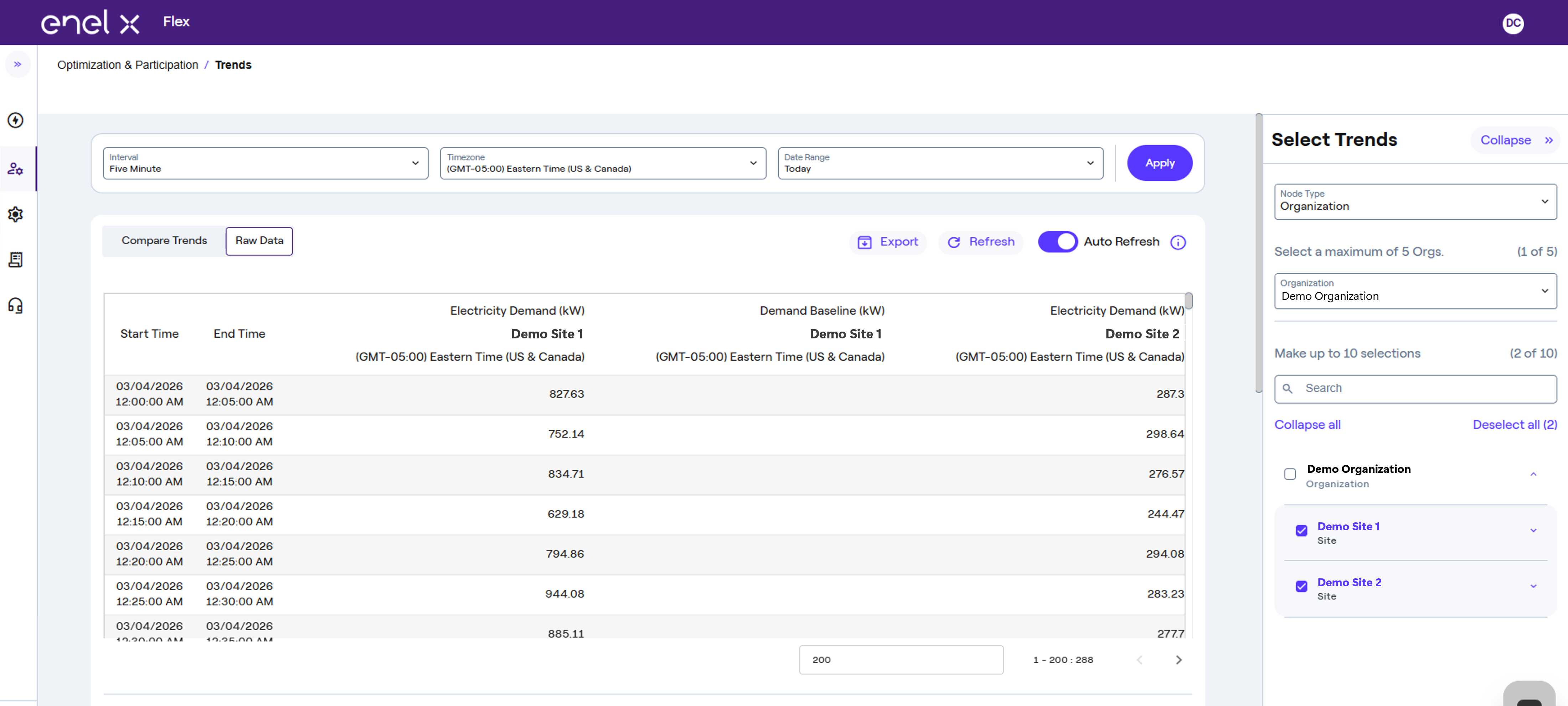Image resolution: width=1568 pixels, height=706 pixels.
Task: Check the Demo Organization checkbox
Action: point(1290,474)
